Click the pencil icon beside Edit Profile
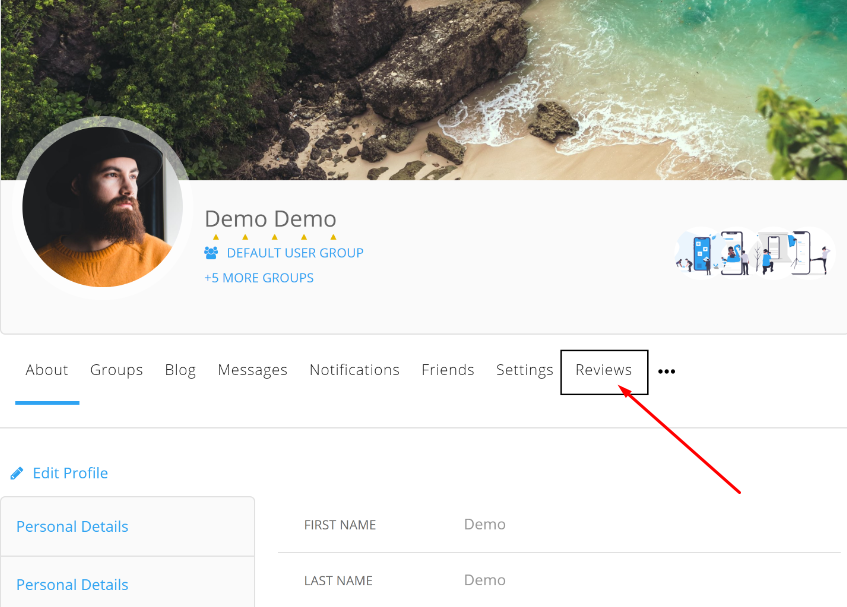The height and width of the screenshot is (607, 847). tap(17, 474)
